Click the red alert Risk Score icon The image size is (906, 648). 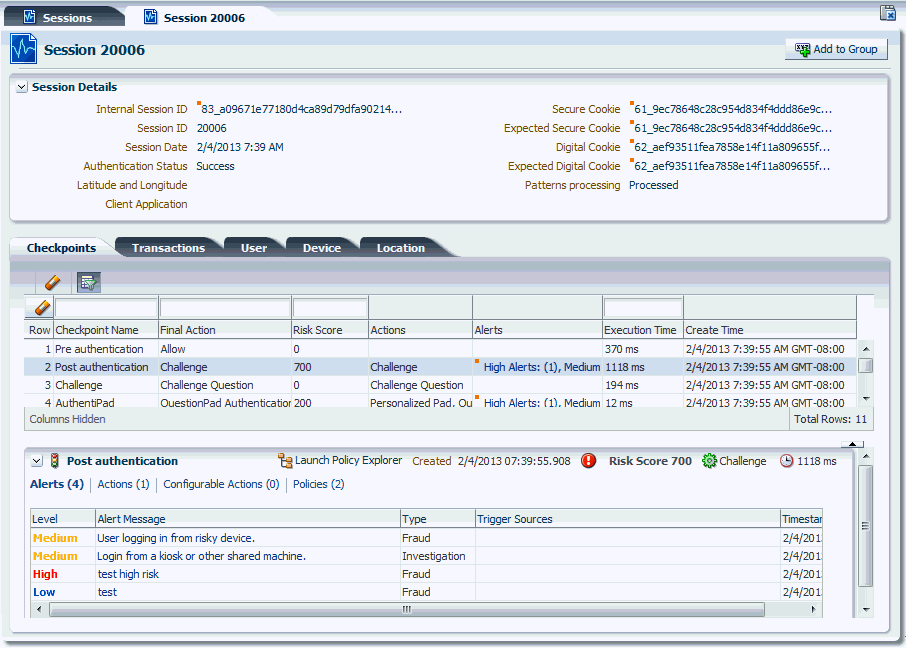588,461
